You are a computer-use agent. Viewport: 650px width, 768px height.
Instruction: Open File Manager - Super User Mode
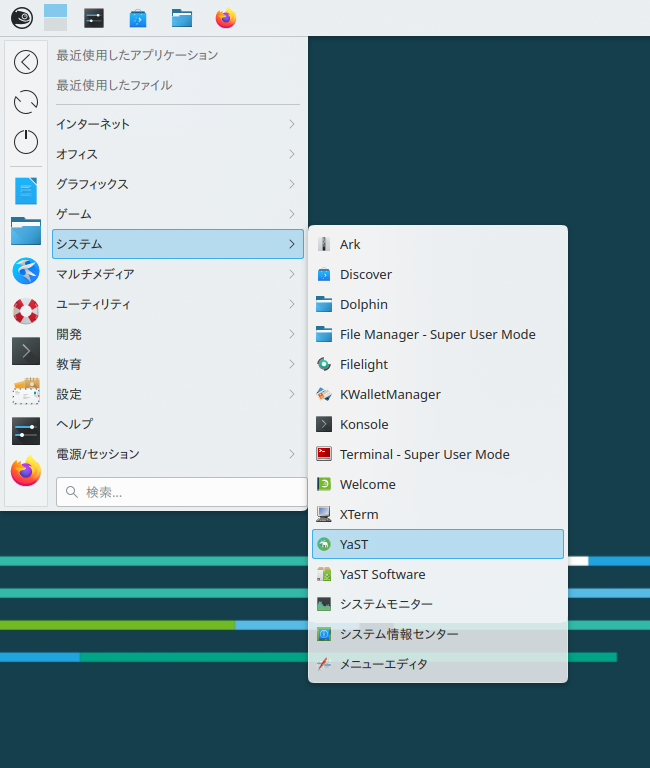438,334
